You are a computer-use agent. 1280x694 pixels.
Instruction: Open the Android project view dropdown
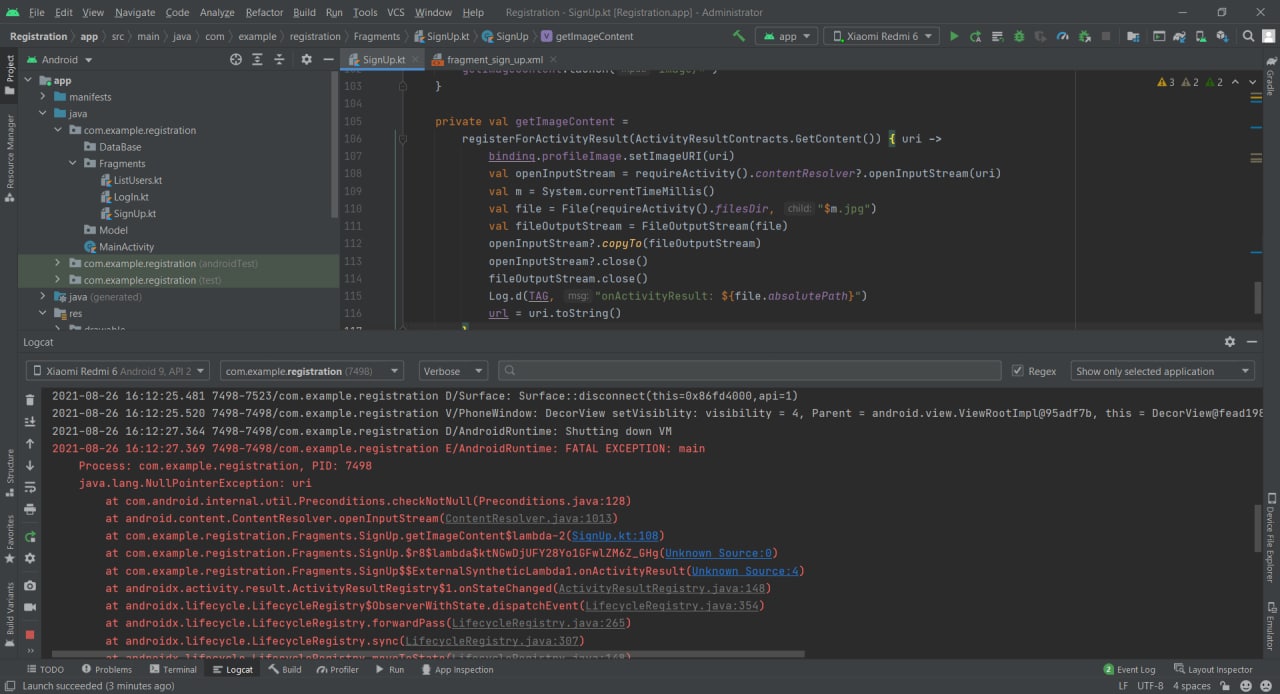(x=59, y=59)
